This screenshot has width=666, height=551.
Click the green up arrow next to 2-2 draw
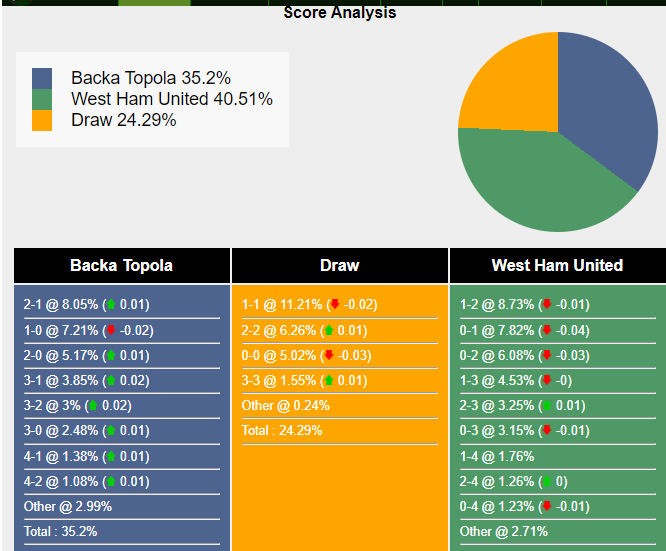(x=328, y=330)
